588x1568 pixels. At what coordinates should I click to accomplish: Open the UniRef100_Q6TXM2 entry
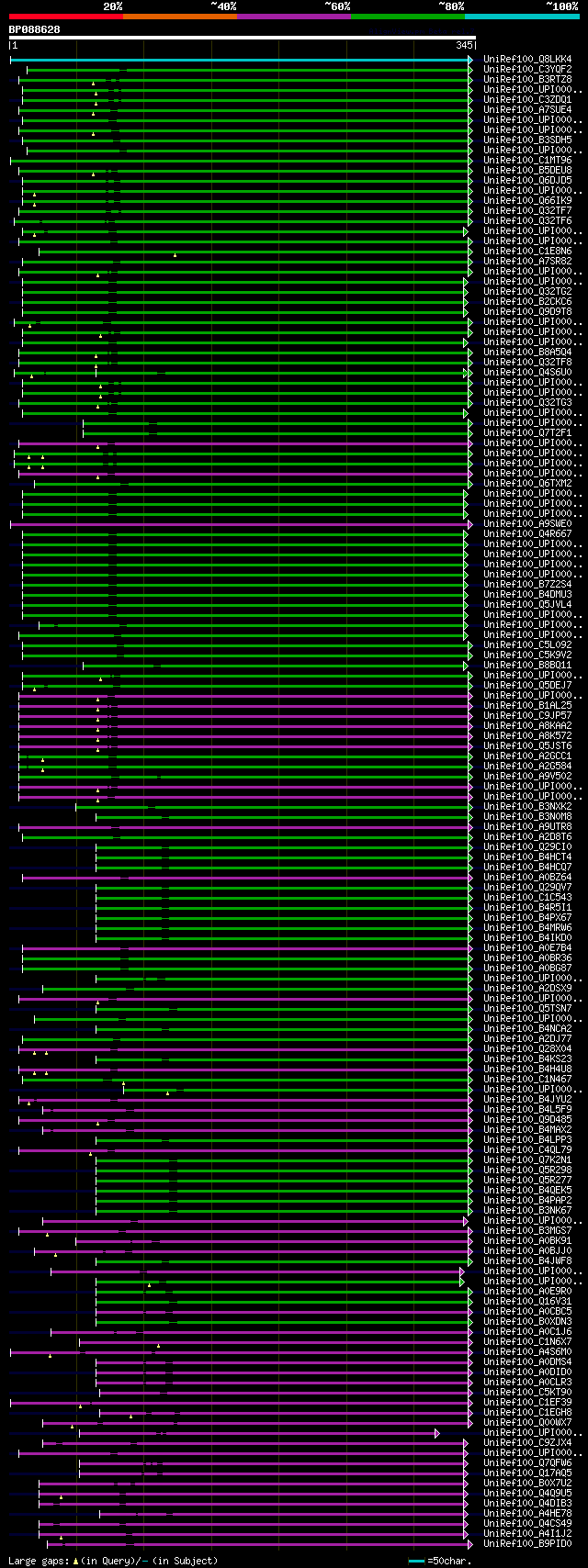pyautogui.click(x=527, y=484)
